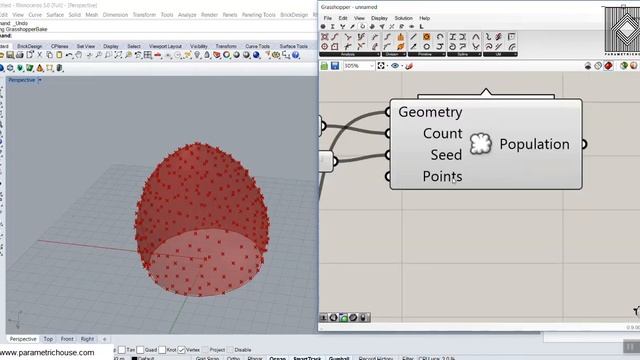This screenshot has height=360, width=640.
Task: Save Grasshopper document with blue floppy icon
Action: point(335,66)
